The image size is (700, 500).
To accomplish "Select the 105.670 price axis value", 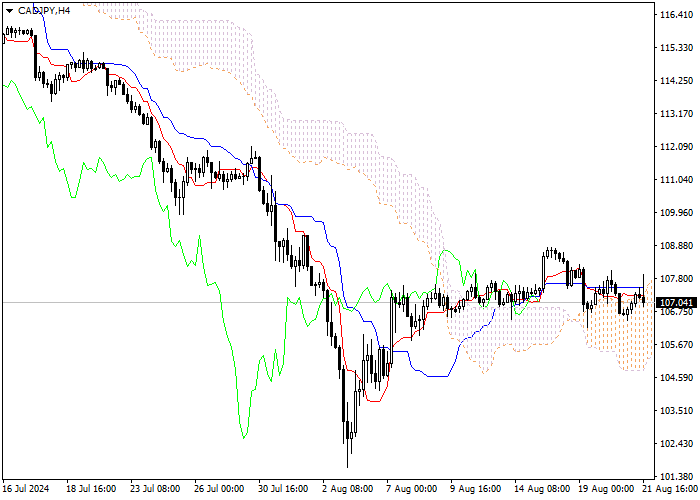I will (677, 345).
